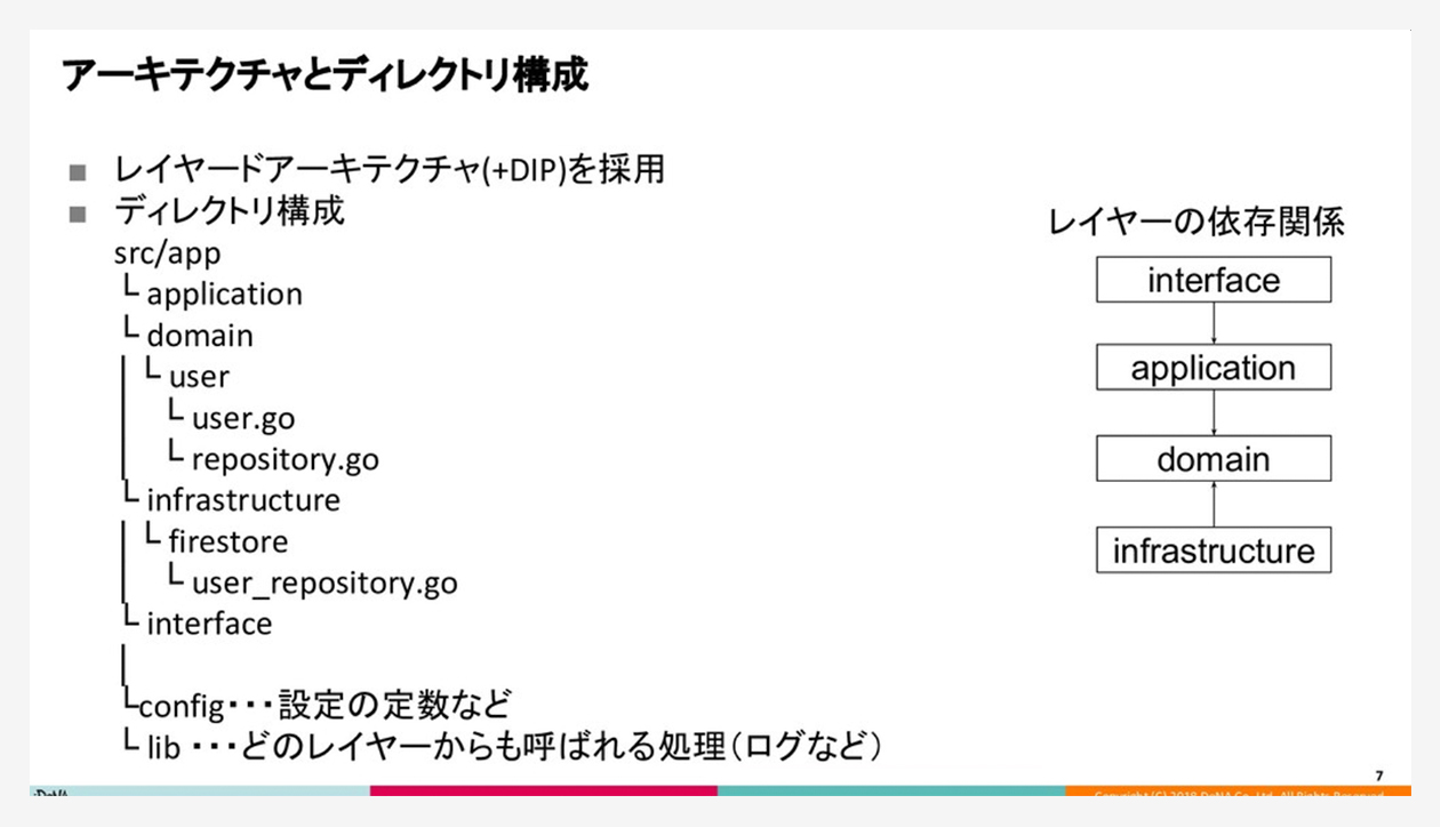Select the application folder in directory tree
Viewport: 1440px width, 827px height.
[x=224, y=295]
